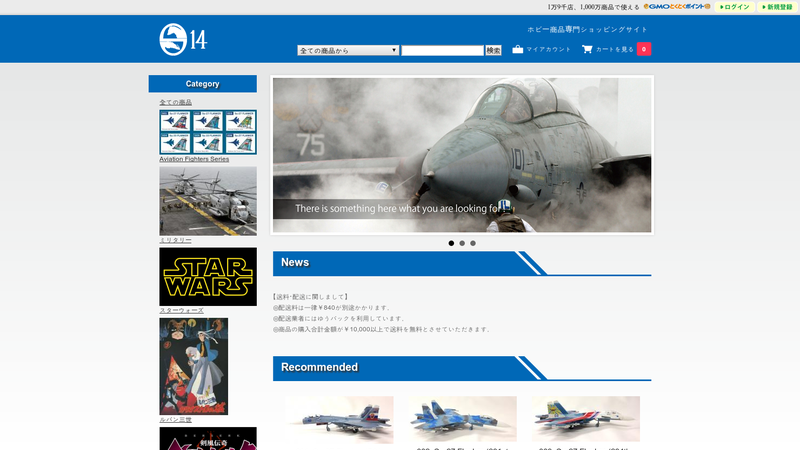Focus the product search text field
800x450 pixels.
pos(442,50)
